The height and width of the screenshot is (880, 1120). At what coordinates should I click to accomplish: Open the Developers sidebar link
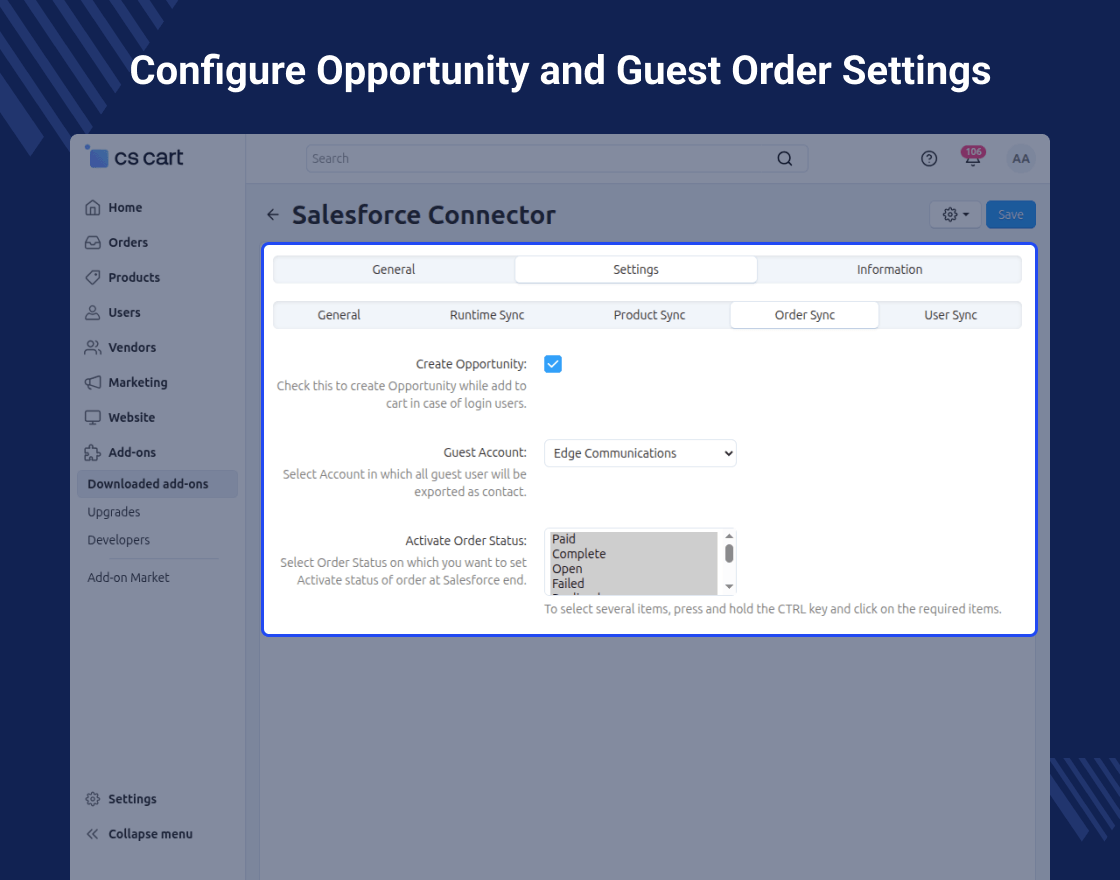coord(119,540)
